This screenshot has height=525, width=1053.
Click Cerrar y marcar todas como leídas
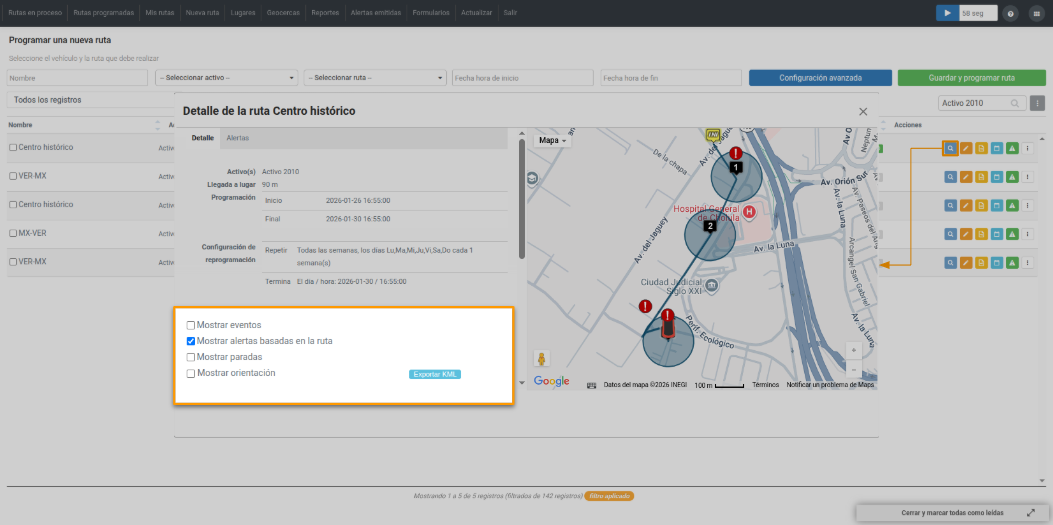[952, 513]
